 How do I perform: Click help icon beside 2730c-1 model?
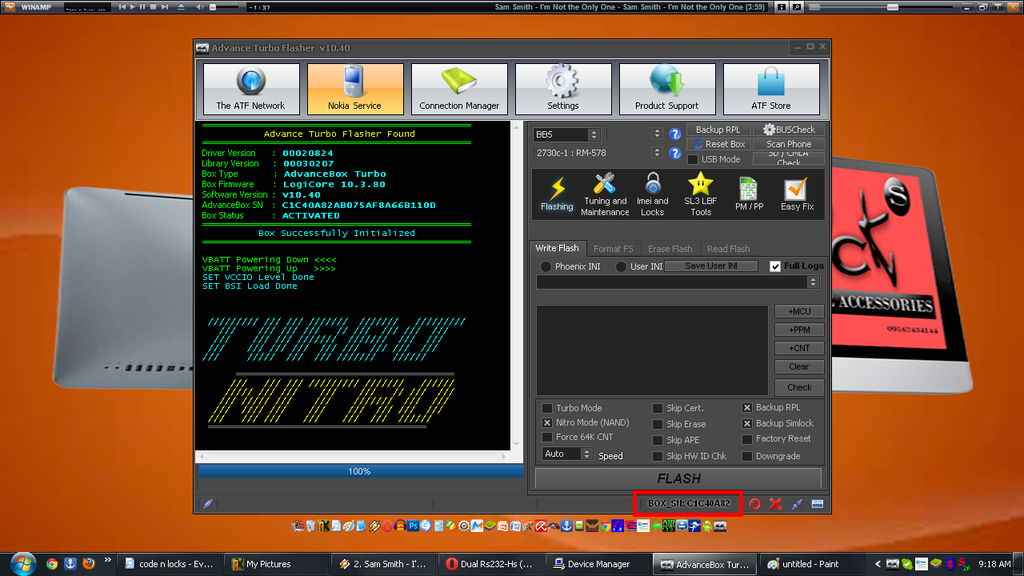(x=675, y=153)
